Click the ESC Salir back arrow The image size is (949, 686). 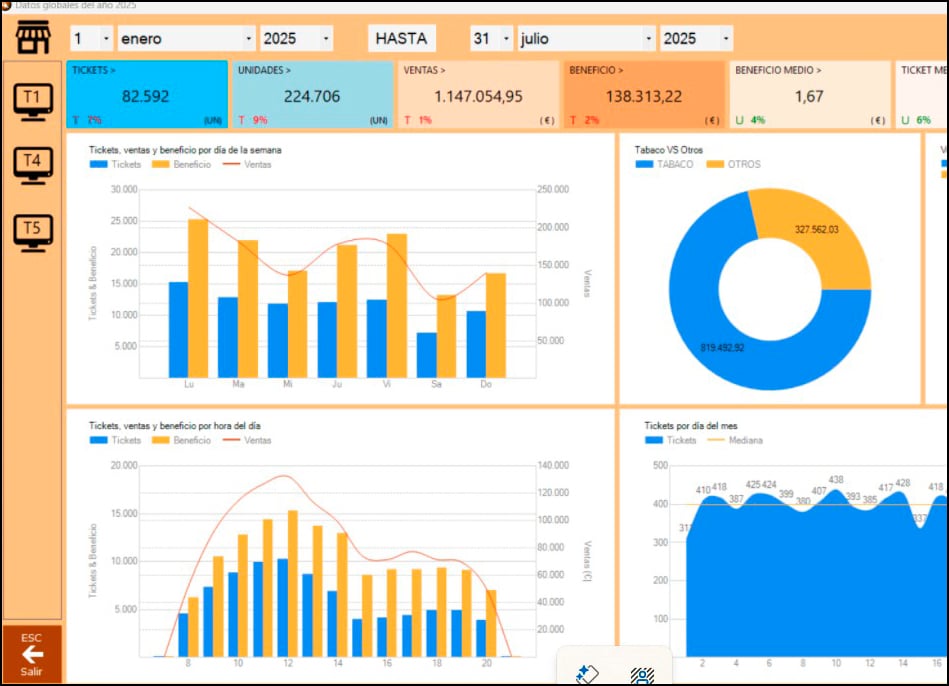click(32, 654)
